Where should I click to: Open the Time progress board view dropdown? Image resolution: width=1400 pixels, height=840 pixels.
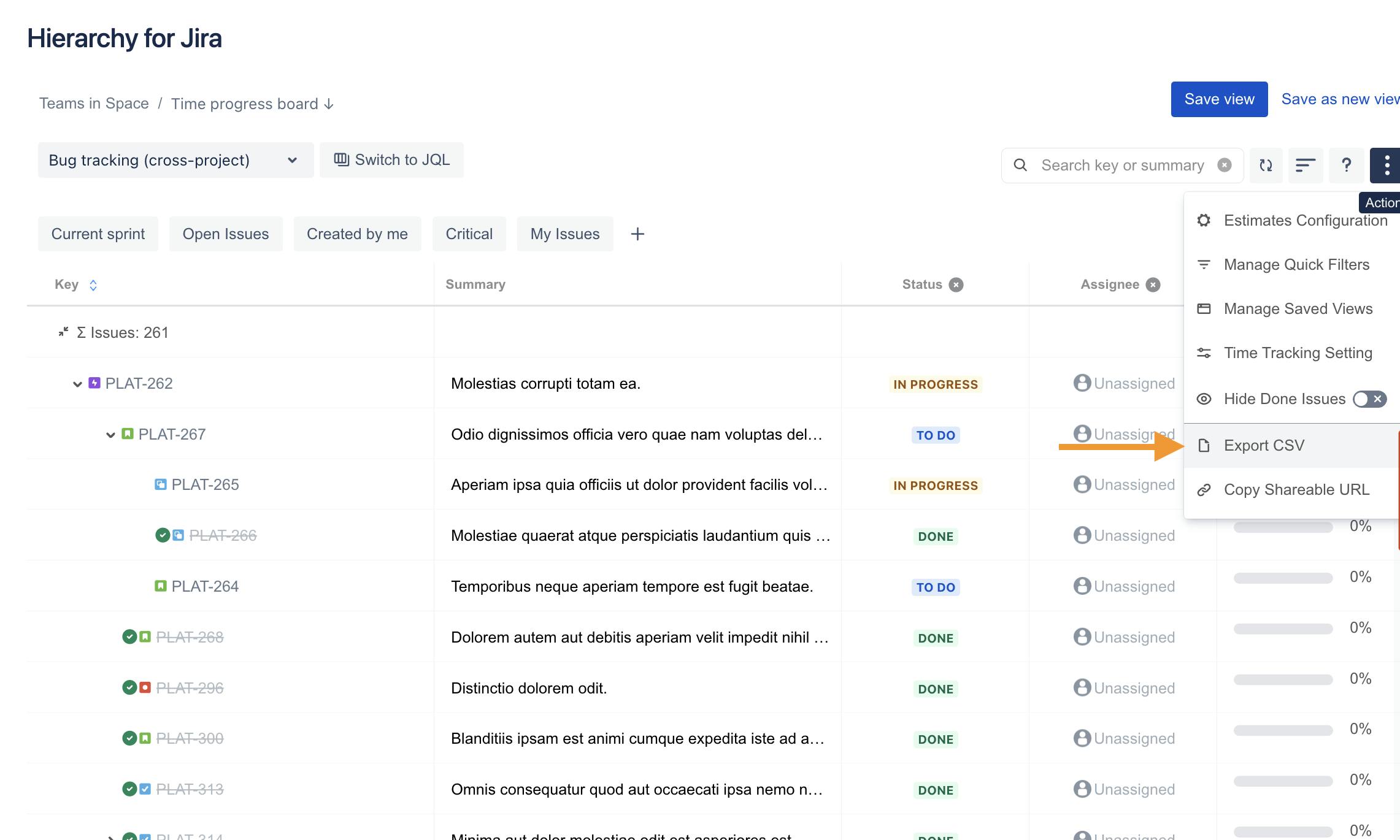coord(252,104)
